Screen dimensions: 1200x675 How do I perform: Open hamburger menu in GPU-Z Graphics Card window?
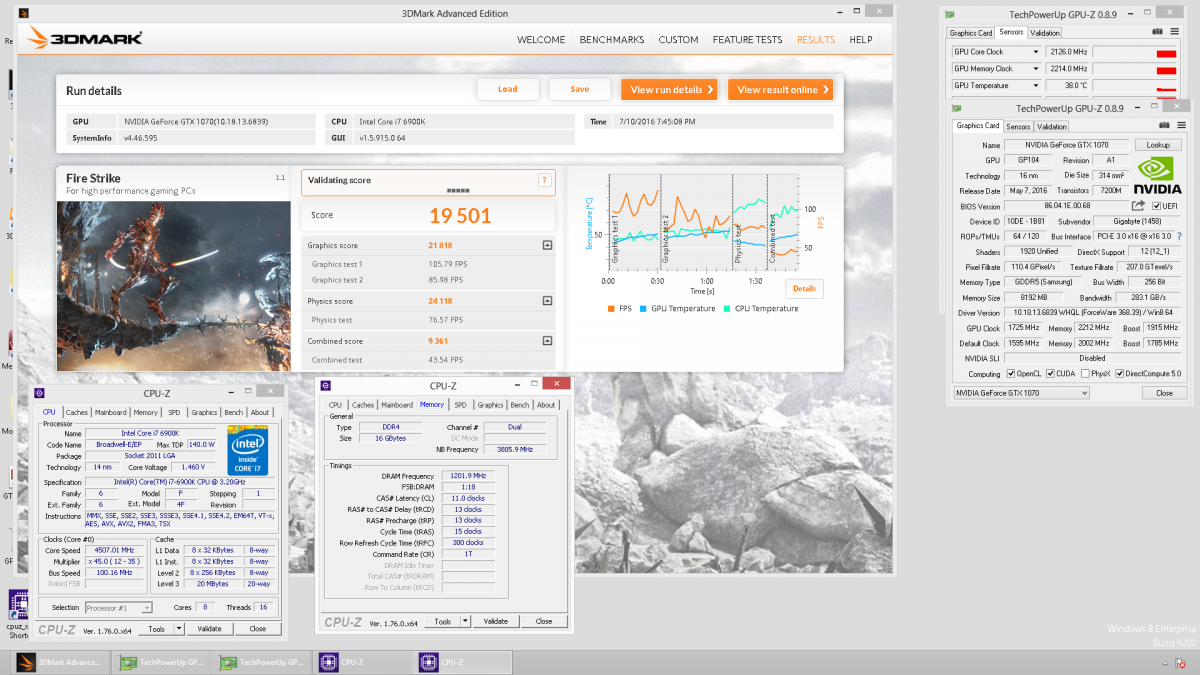1180,126
